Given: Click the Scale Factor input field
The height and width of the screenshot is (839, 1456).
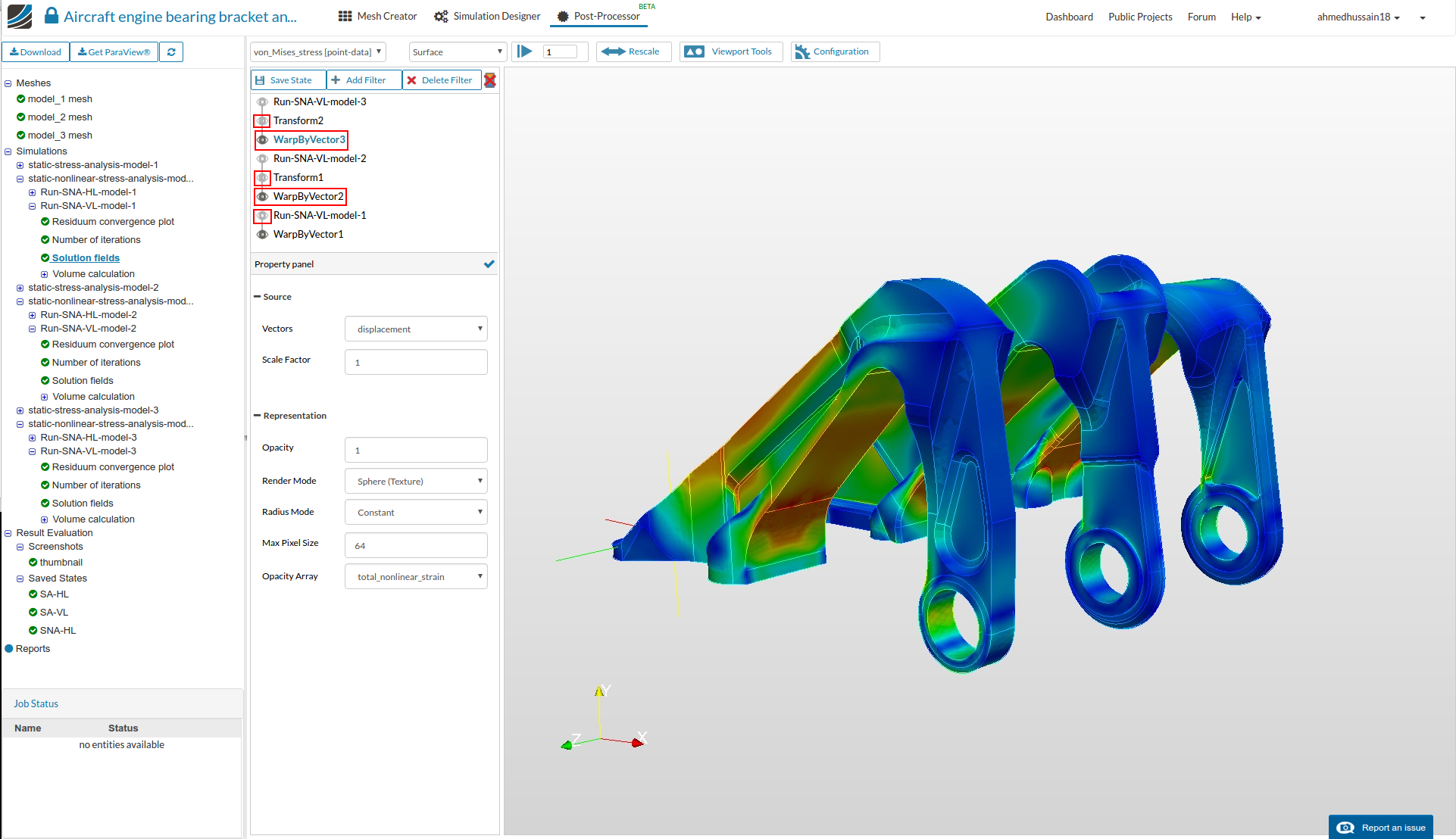Looking at the screenshot, I should pos(416,363).
